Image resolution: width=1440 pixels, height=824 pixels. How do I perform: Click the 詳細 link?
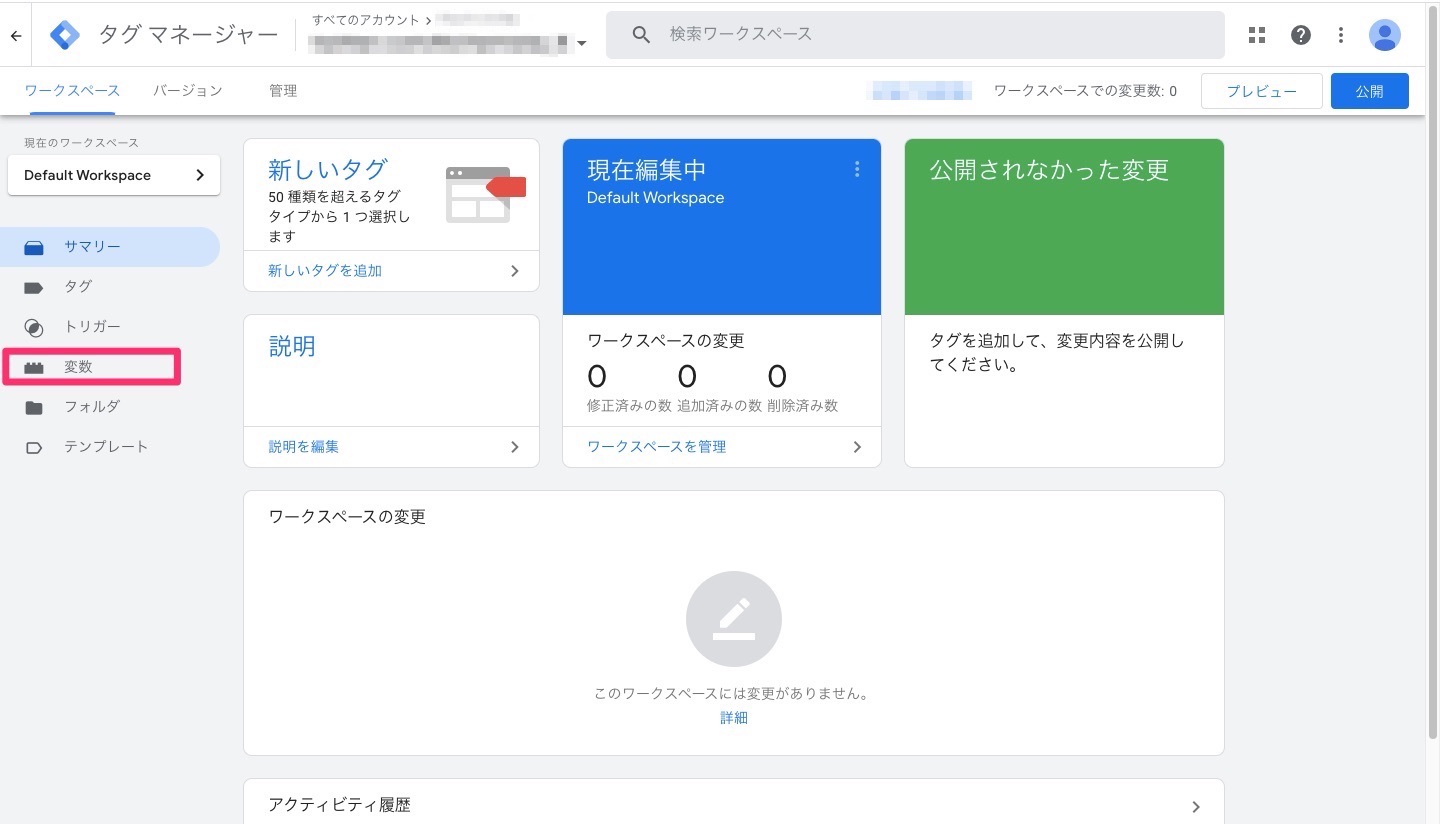click(734, 718)
